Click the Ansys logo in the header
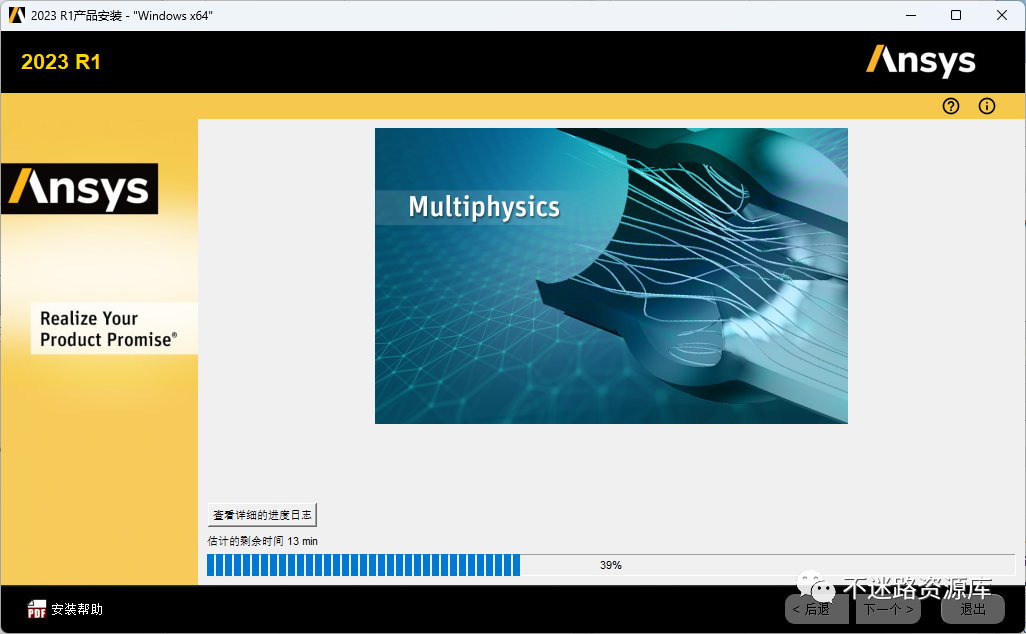This screenshot has height=634, width=1026. coord(921,61)
